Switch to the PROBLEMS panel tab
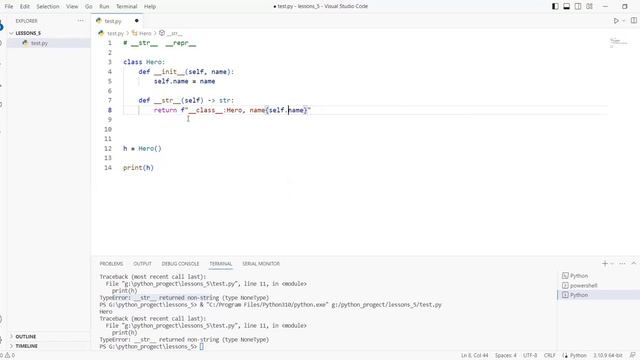Screen dimensions: 640x360 (111, 264)
